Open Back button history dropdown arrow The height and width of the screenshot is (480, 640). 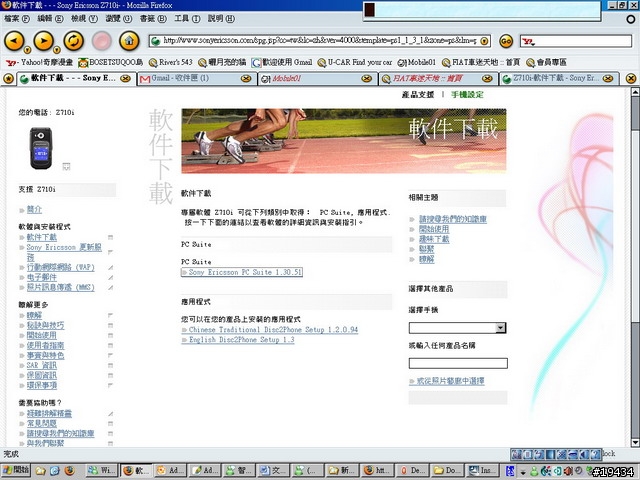(x=27, y=50)
